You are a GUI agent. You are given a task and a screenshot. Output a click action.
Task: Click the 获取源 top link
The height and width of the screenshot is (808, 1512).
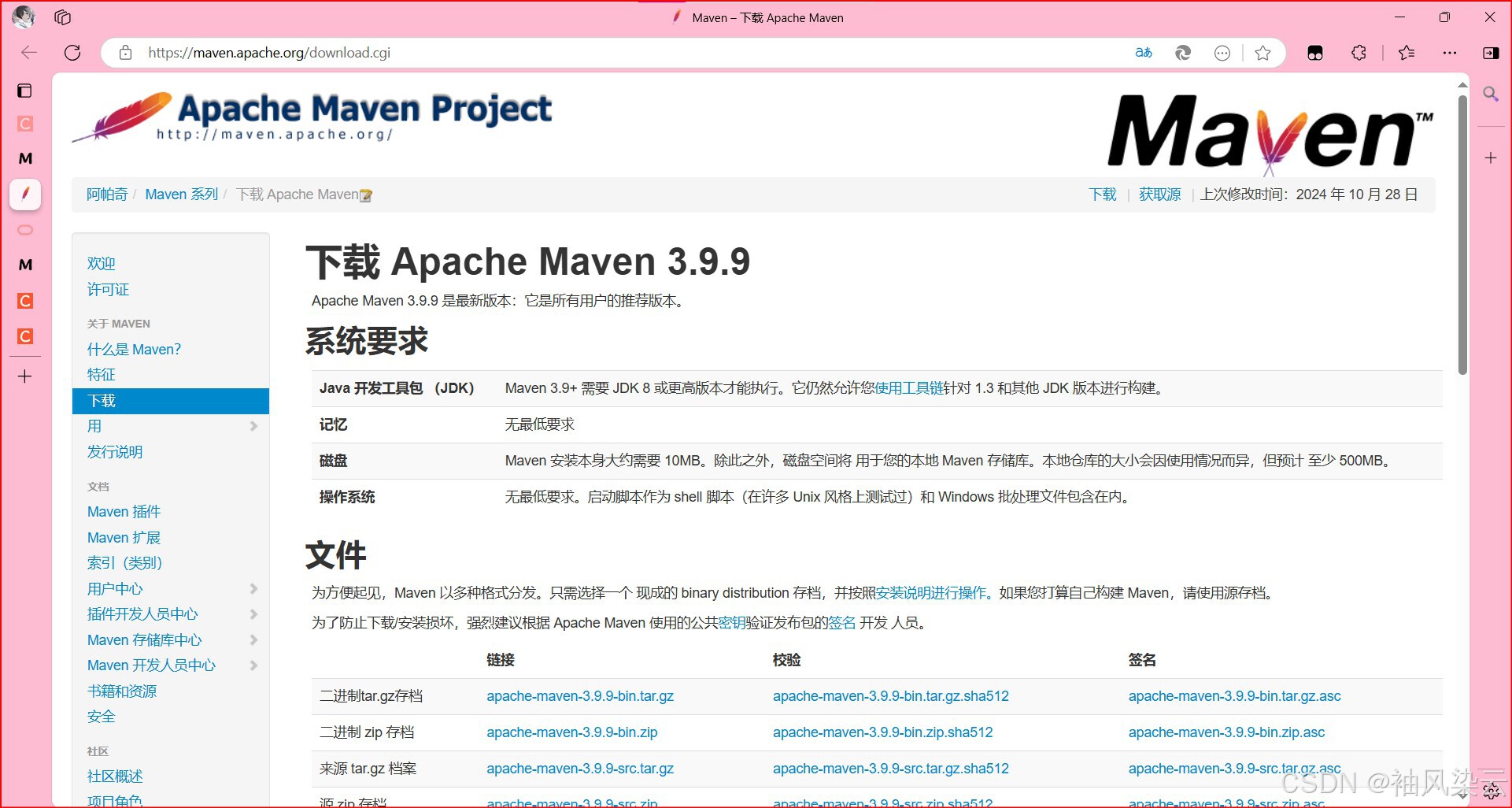point(1160,195)
